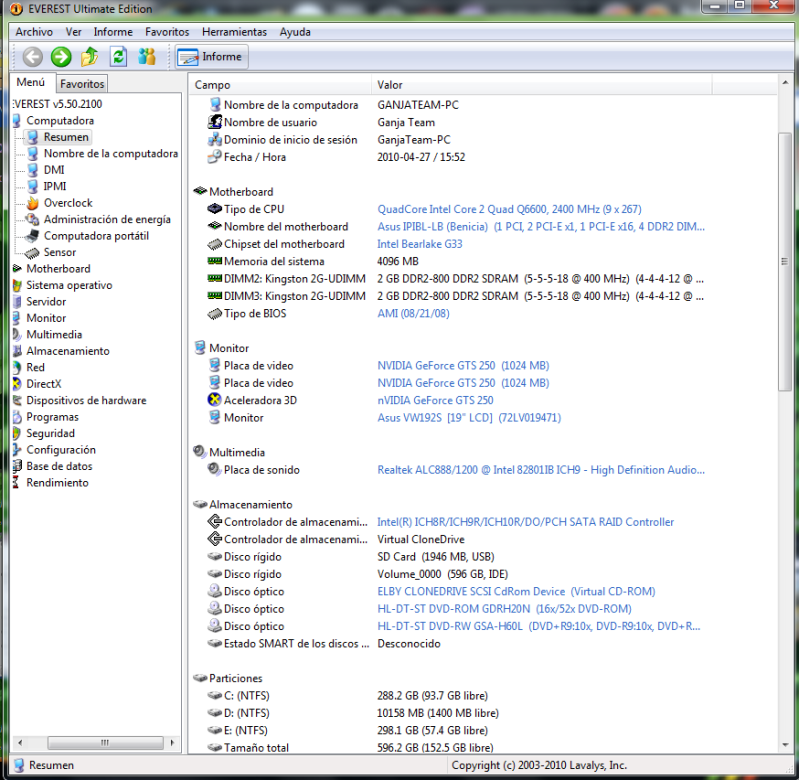Click the Multimedia speaker icon in tree
Image resolution: width=799 pixels, height=780 pixels.
pos(16,334)
